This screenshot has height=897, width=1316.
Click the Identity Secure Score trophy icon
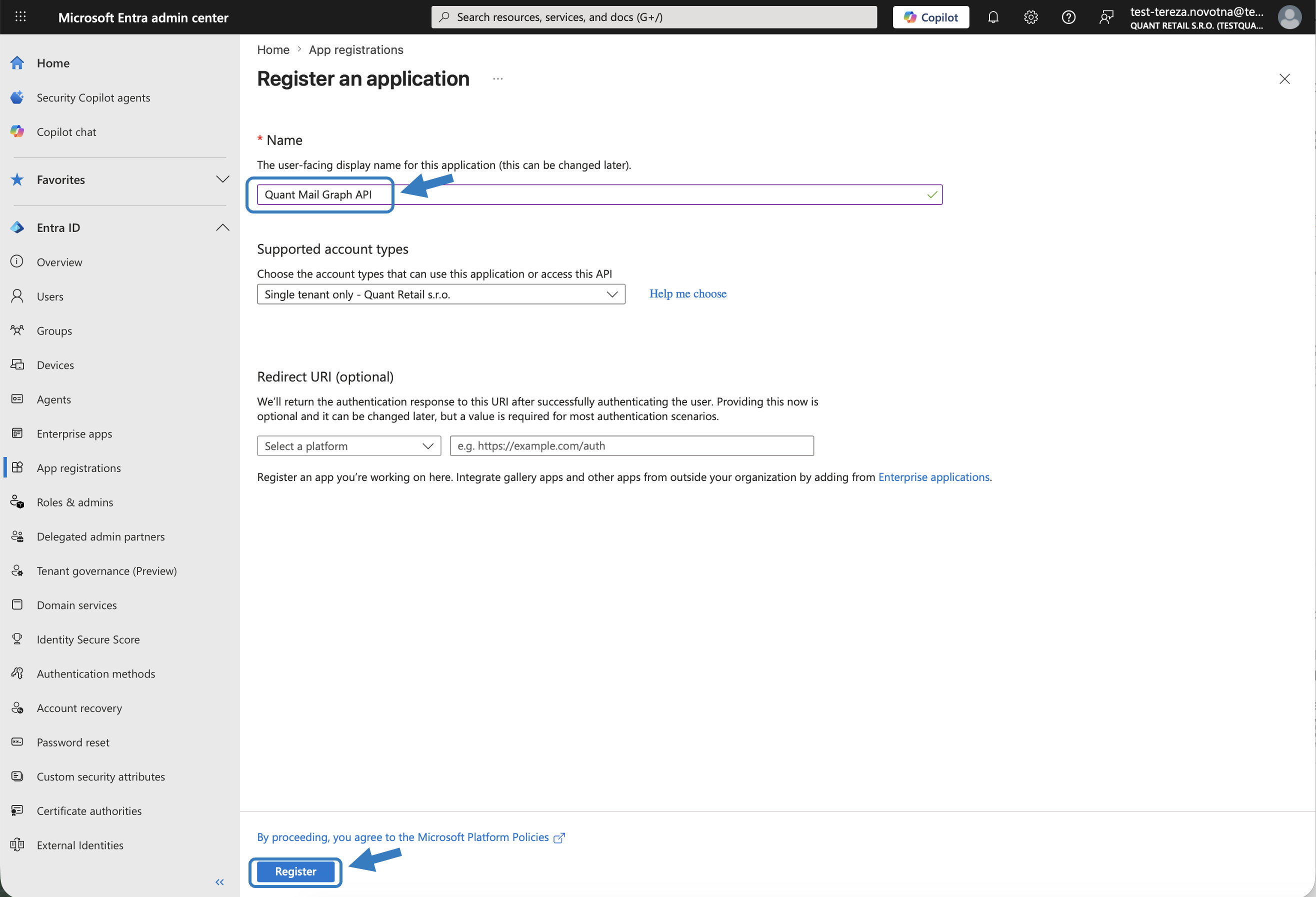(x=17, y=639)
